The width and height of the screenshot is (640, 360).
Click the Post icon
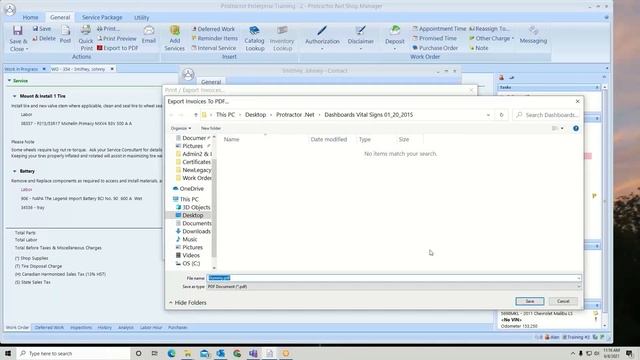click(x=65, y=34)
